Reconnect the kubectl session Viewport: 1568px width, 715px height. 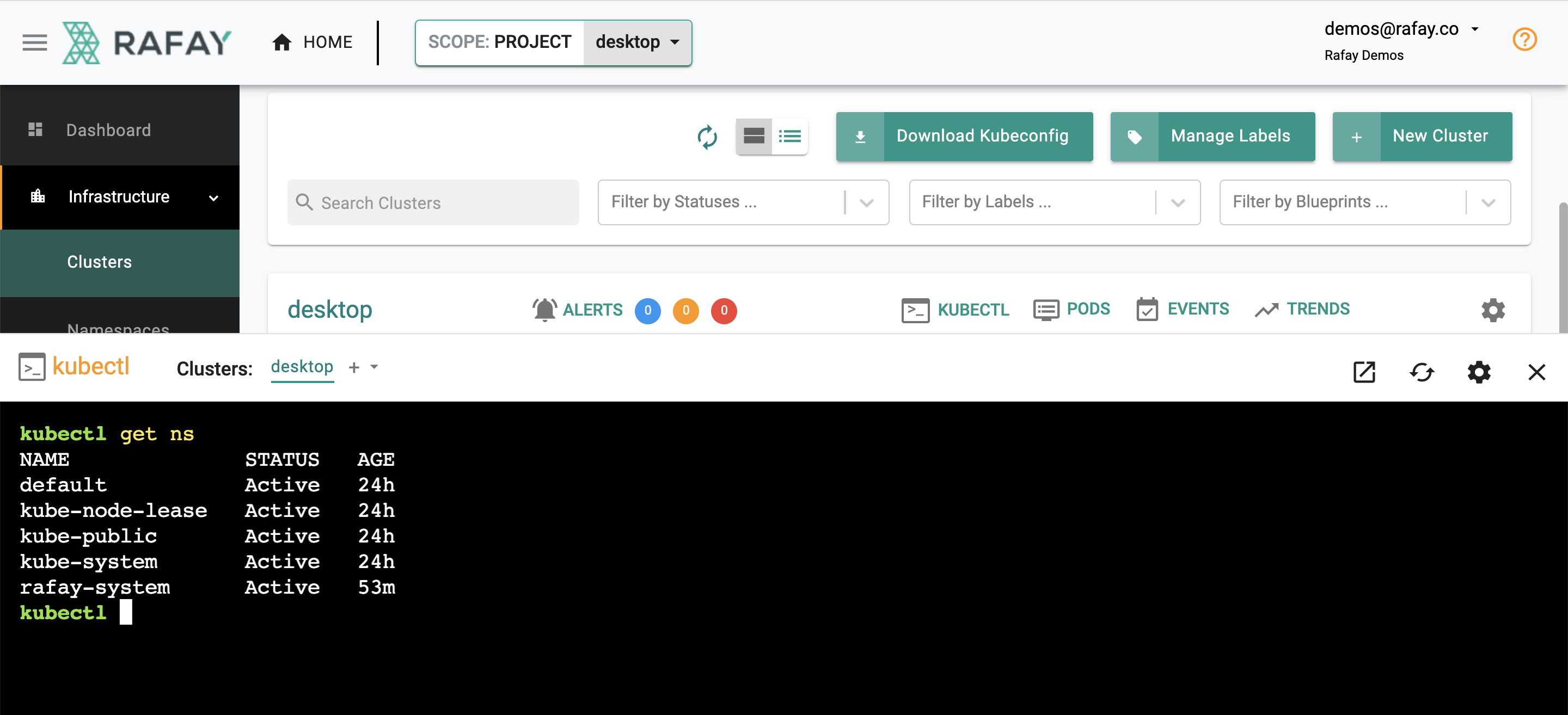1422,372
